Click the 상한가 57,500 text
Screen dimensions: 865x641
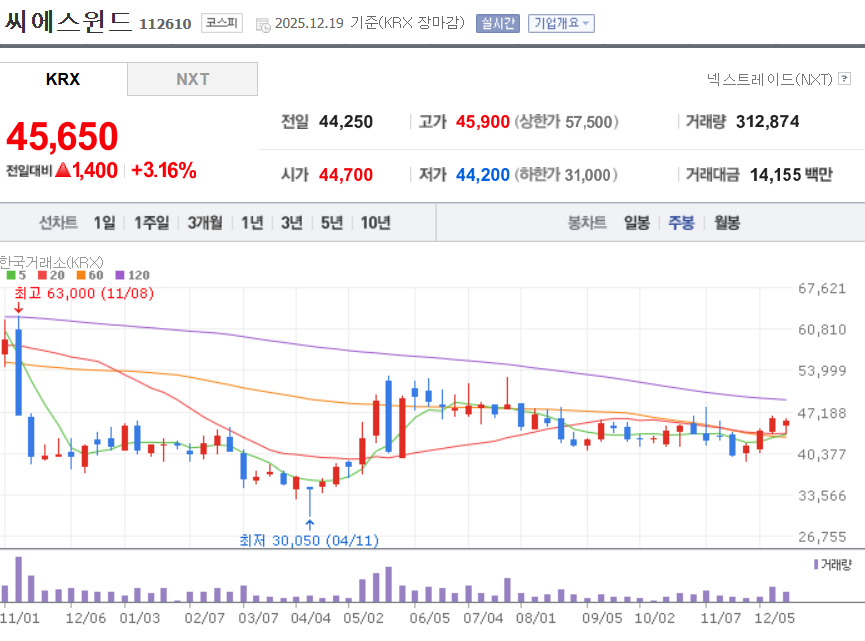(567, 121)
